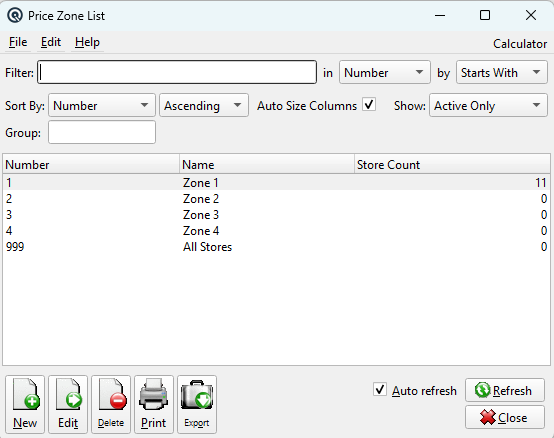Open the Calculator link
The height and width of the screenshot is (438, 554).
coord(520,44)
